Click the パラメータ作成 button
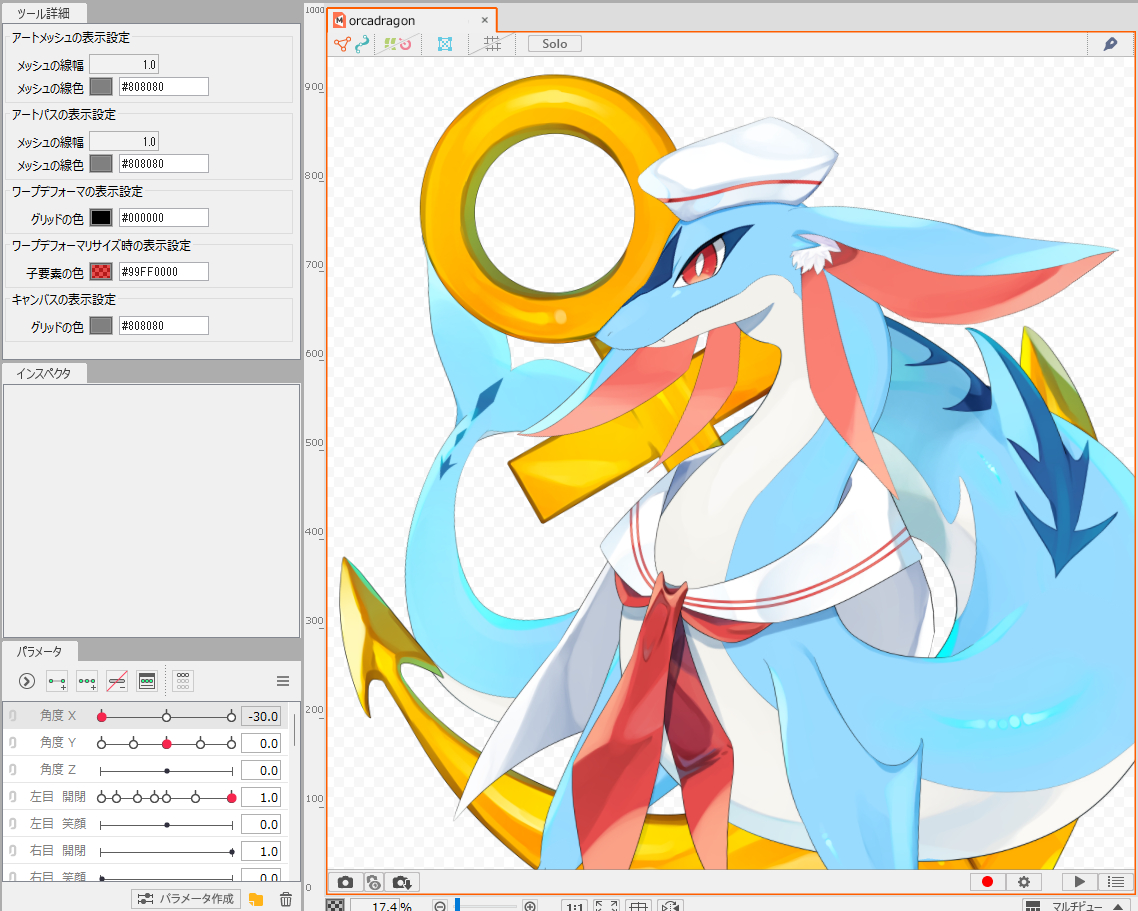 tap(186, 899)
